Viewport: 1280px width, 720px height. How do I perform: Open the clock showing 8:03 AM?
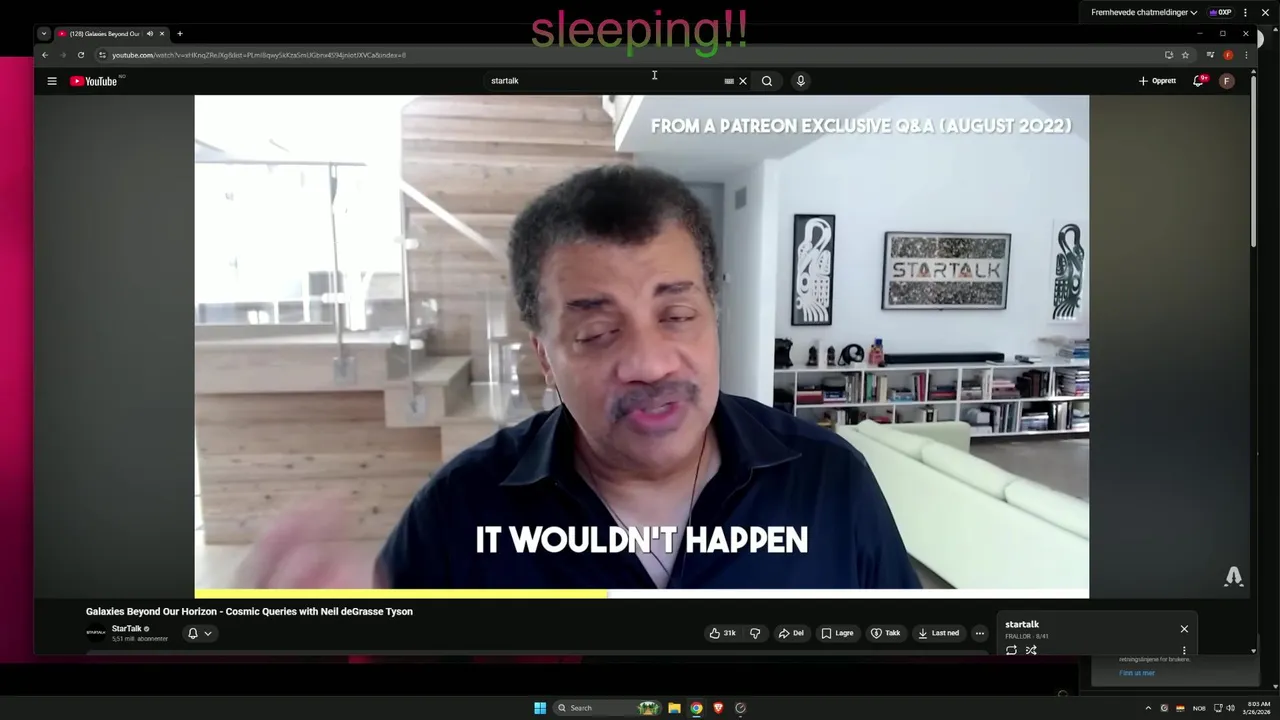tap(1258, 708)
